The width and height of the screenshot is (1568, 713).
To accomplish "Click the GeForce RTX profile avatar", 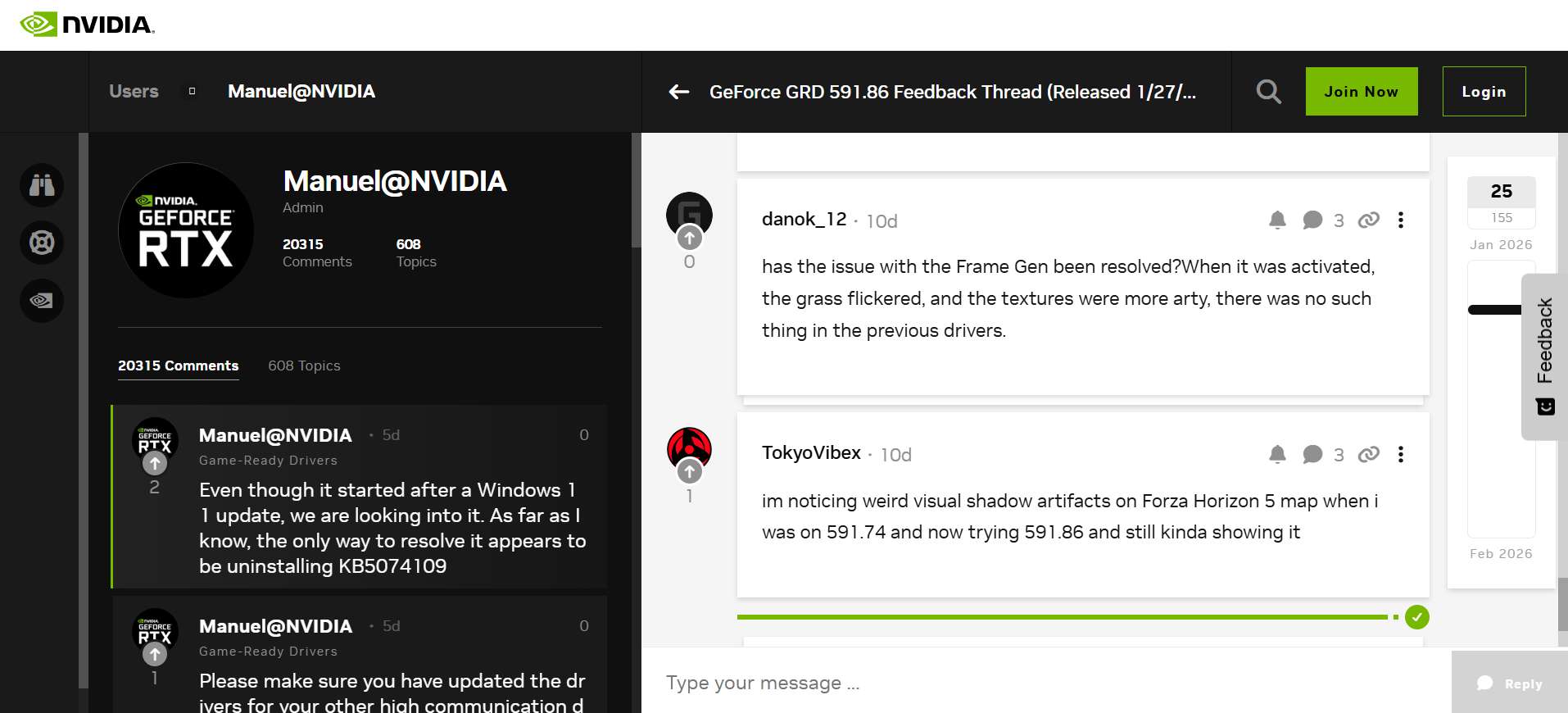I will coord(186,230).
